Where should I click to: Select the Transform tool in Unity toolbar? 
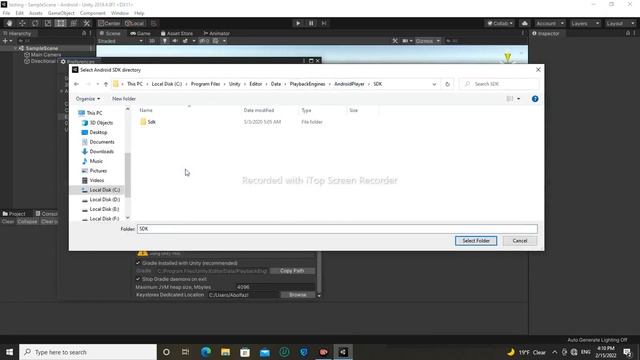pos(73,23)
